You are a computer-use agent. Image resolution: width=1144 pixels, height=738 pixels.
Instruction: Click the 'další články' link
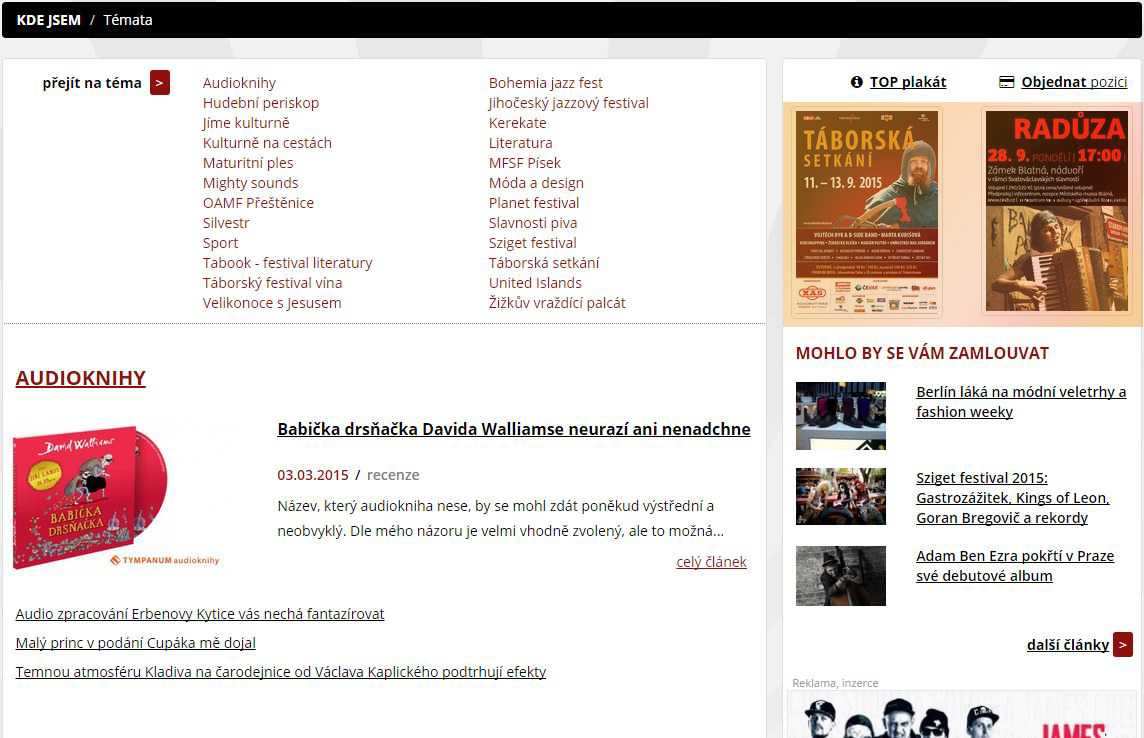[1067, 645]
